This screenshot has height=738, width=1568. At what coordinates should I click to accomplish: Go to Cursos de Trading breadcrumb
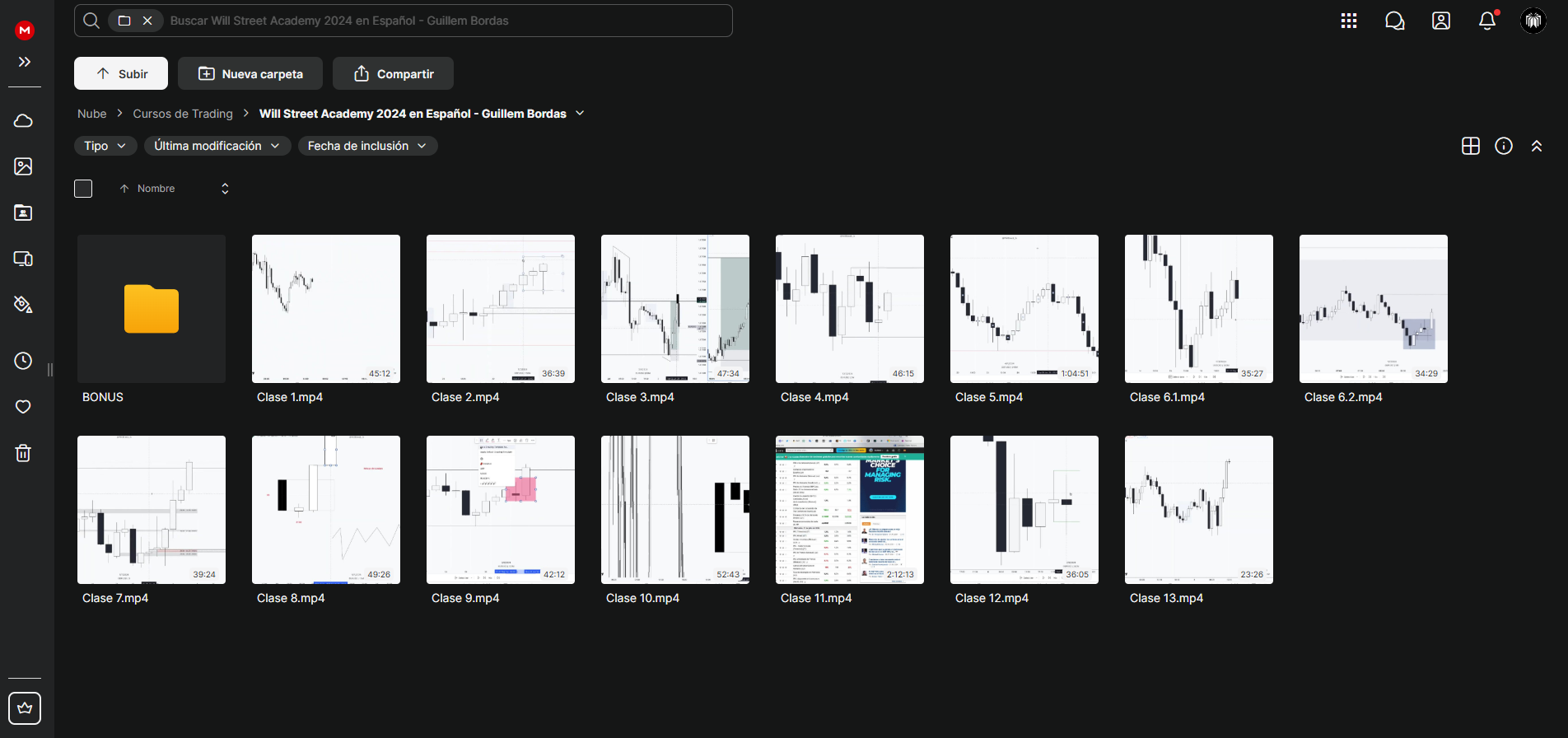click(183, 114)
